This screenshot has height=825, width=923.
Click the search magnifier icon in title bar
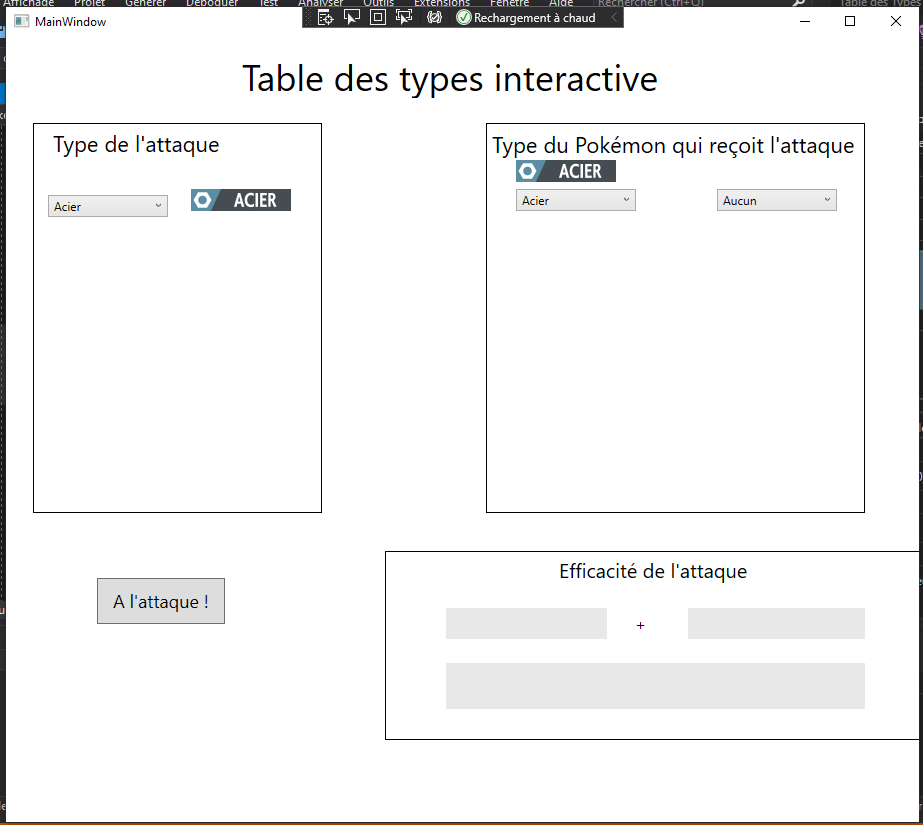[x=798, y=4]
